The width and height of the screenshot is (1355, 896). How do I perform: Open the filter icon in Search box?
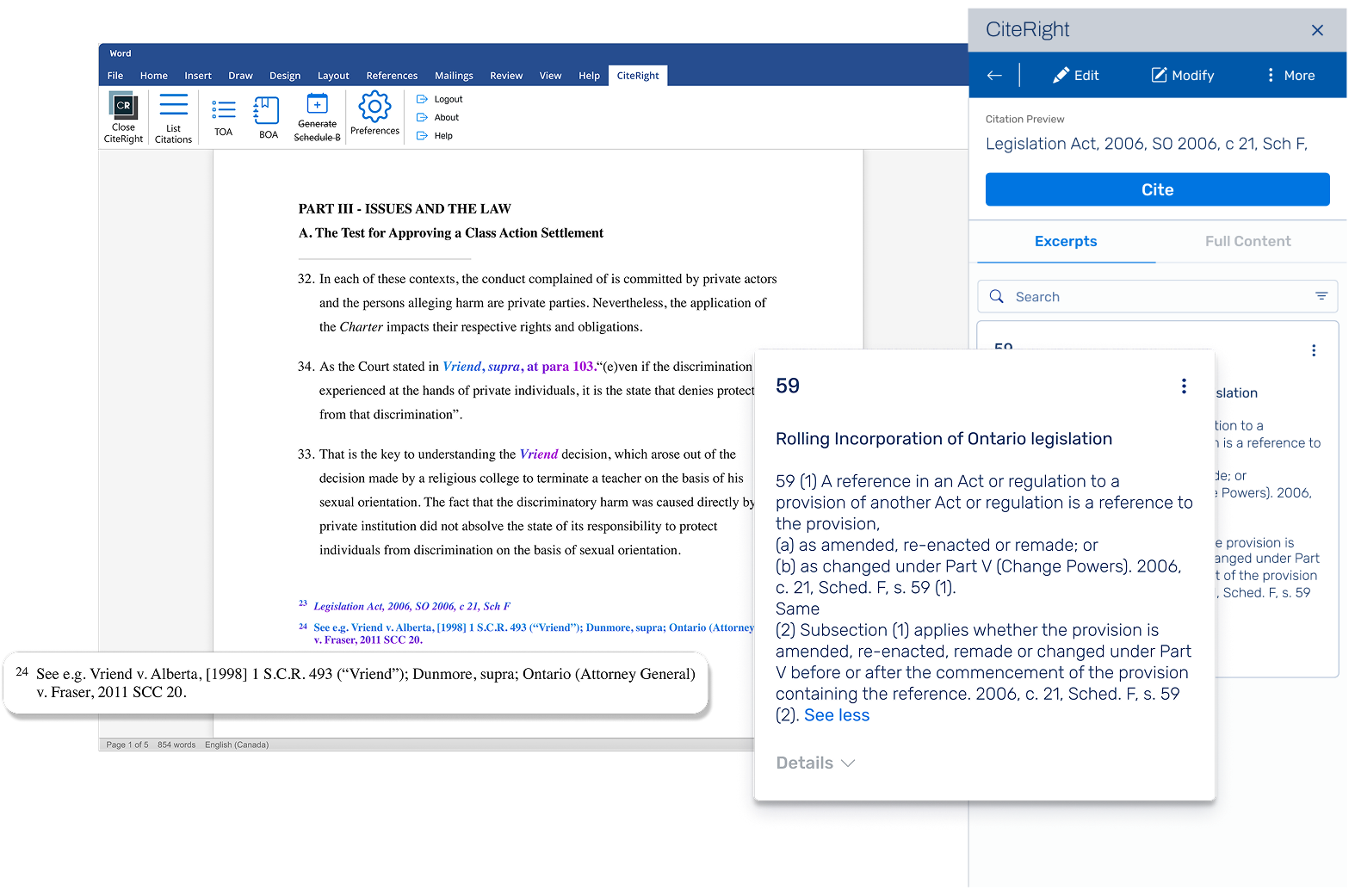coord(1321,296)
